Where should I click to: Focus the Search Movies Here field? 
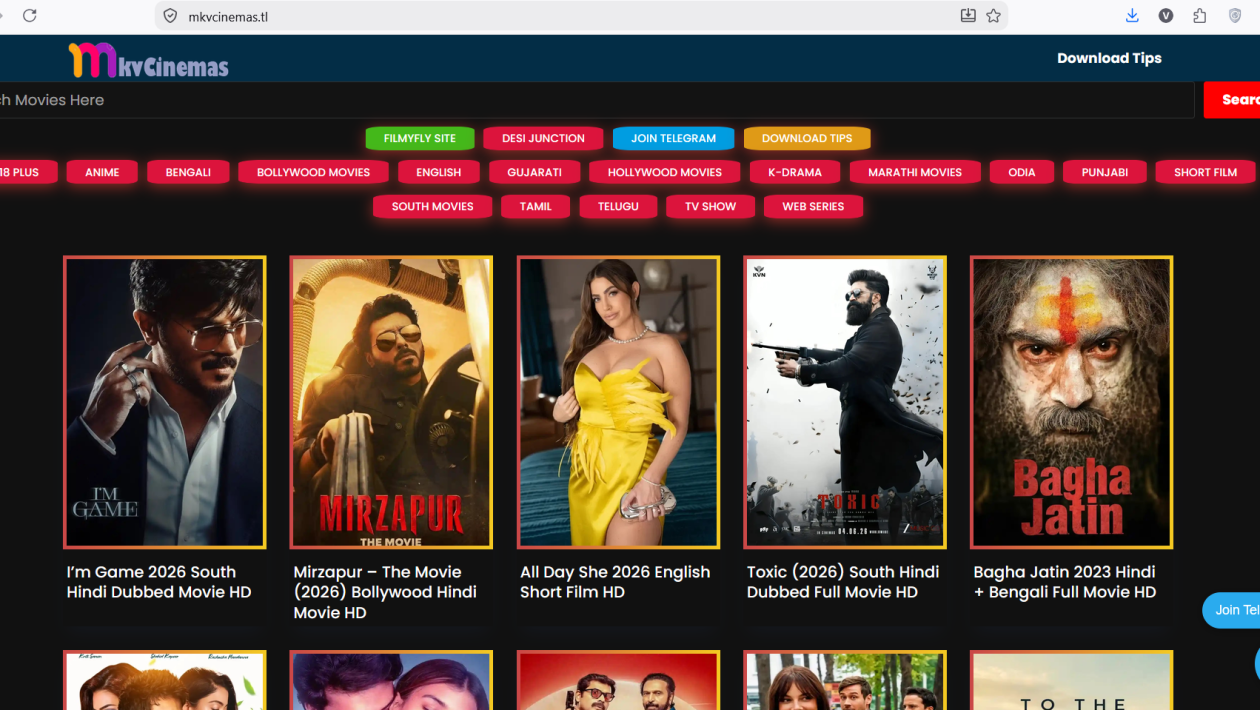(597, 100)
